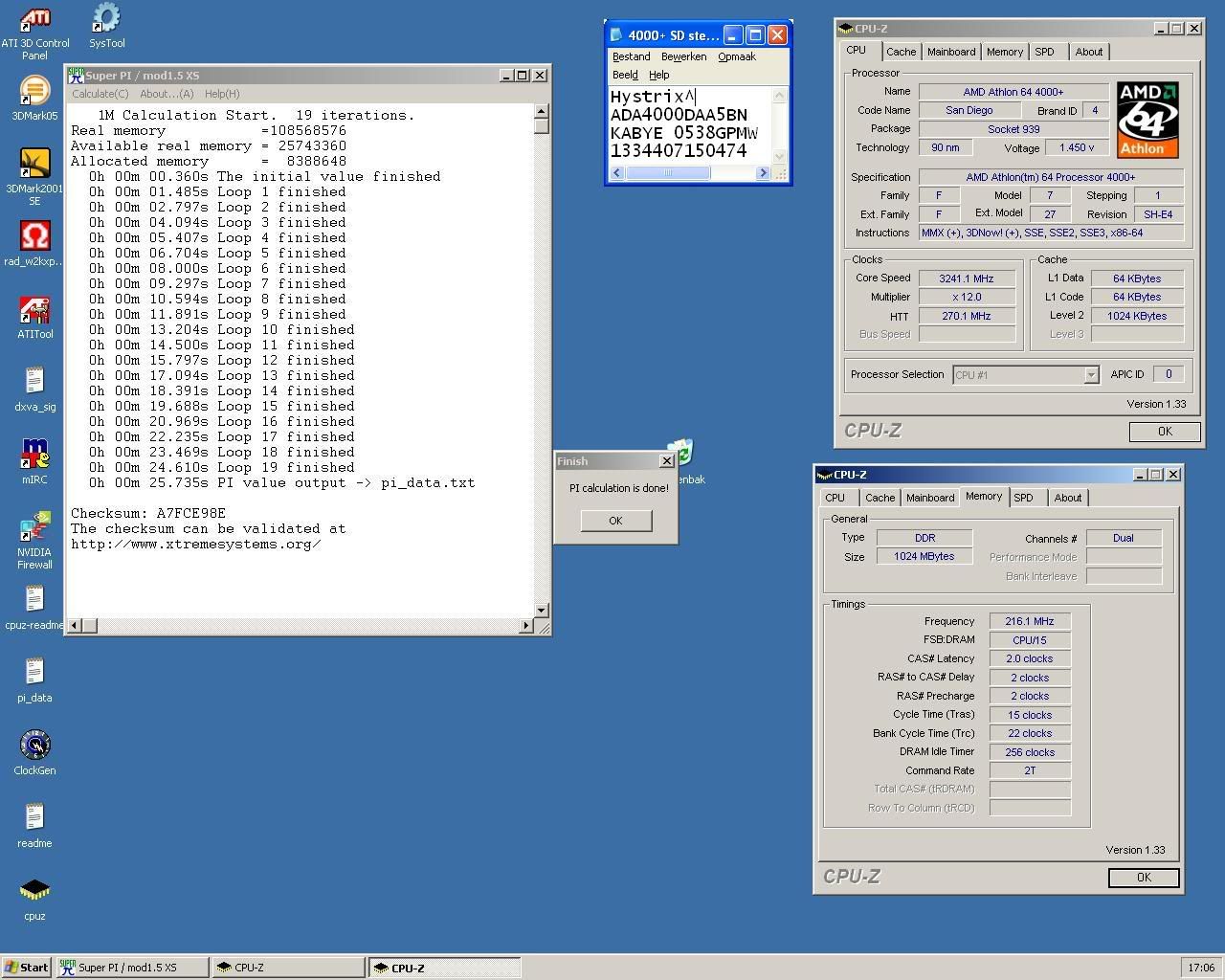
Task: Open Bestand menu in notepad window
Action: click(632, 56)
